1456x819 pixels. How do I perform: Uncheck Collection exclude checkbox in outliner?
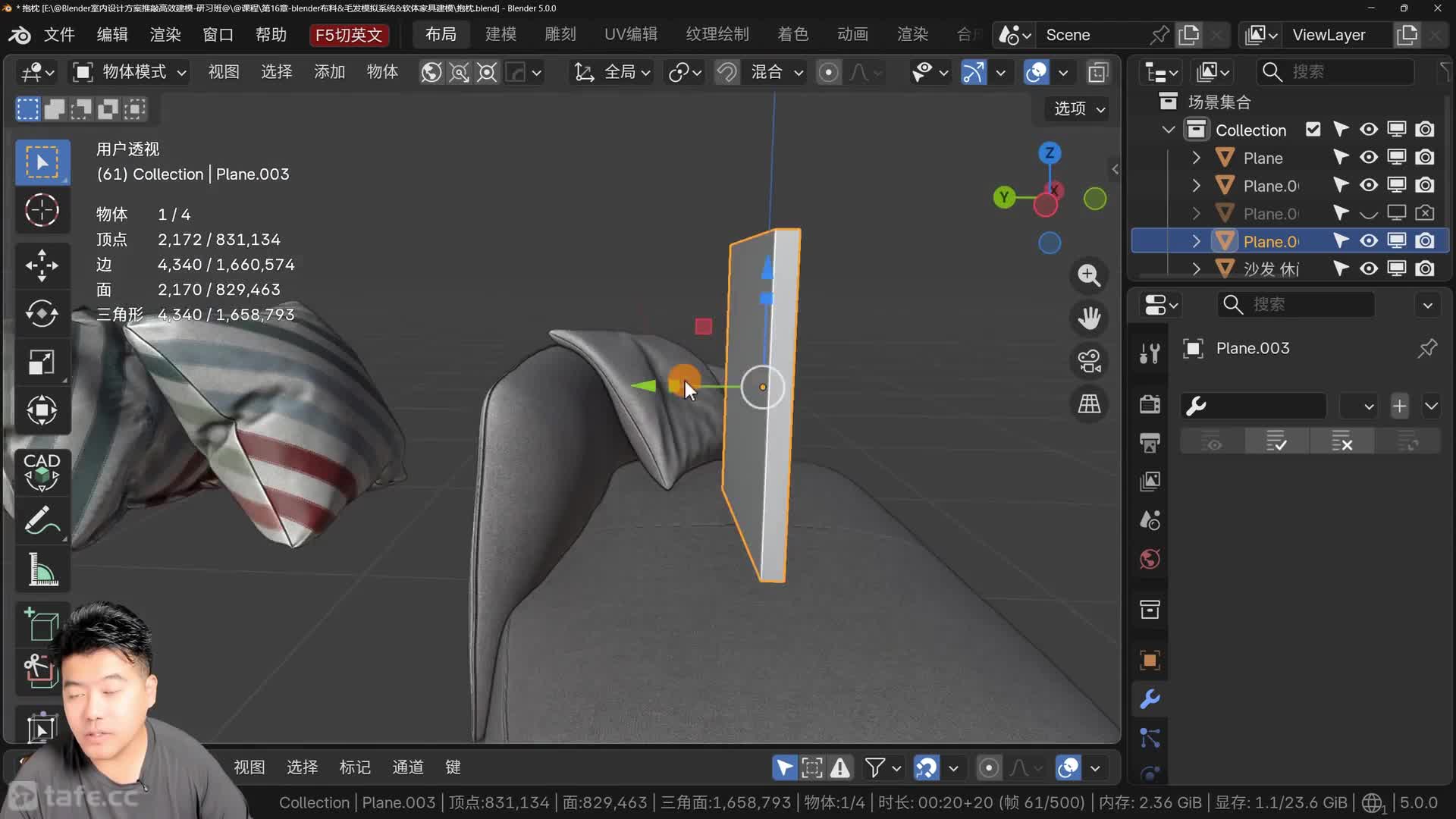point(1313,130)
